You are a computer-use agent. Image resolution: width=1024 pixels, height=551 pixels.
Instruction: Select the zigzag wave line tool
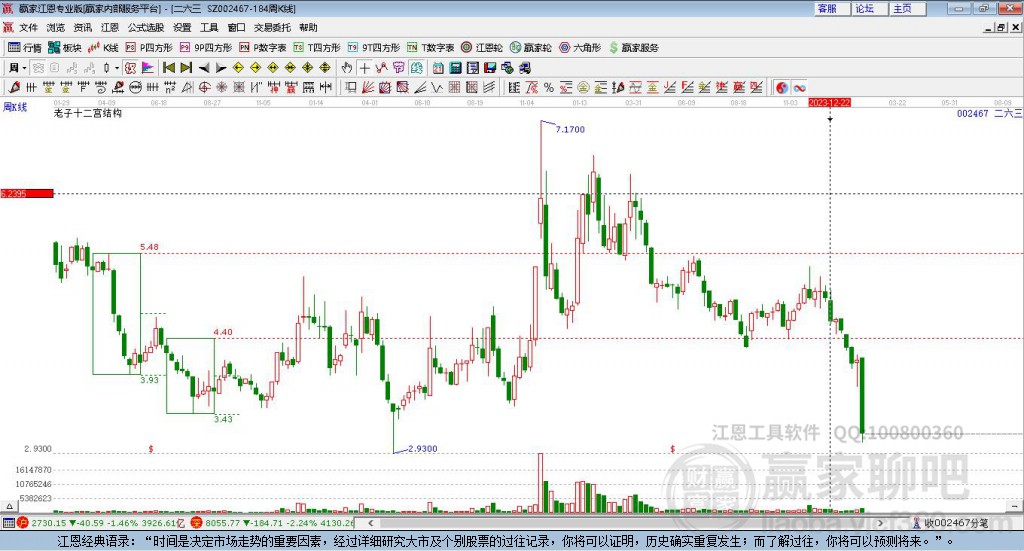(437, 87)
